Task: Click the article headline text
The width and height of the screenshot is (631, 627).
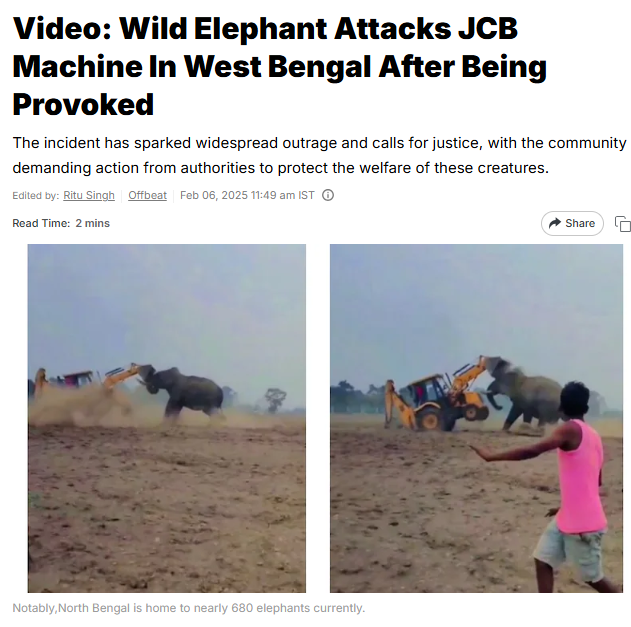Action: (280, 66)
